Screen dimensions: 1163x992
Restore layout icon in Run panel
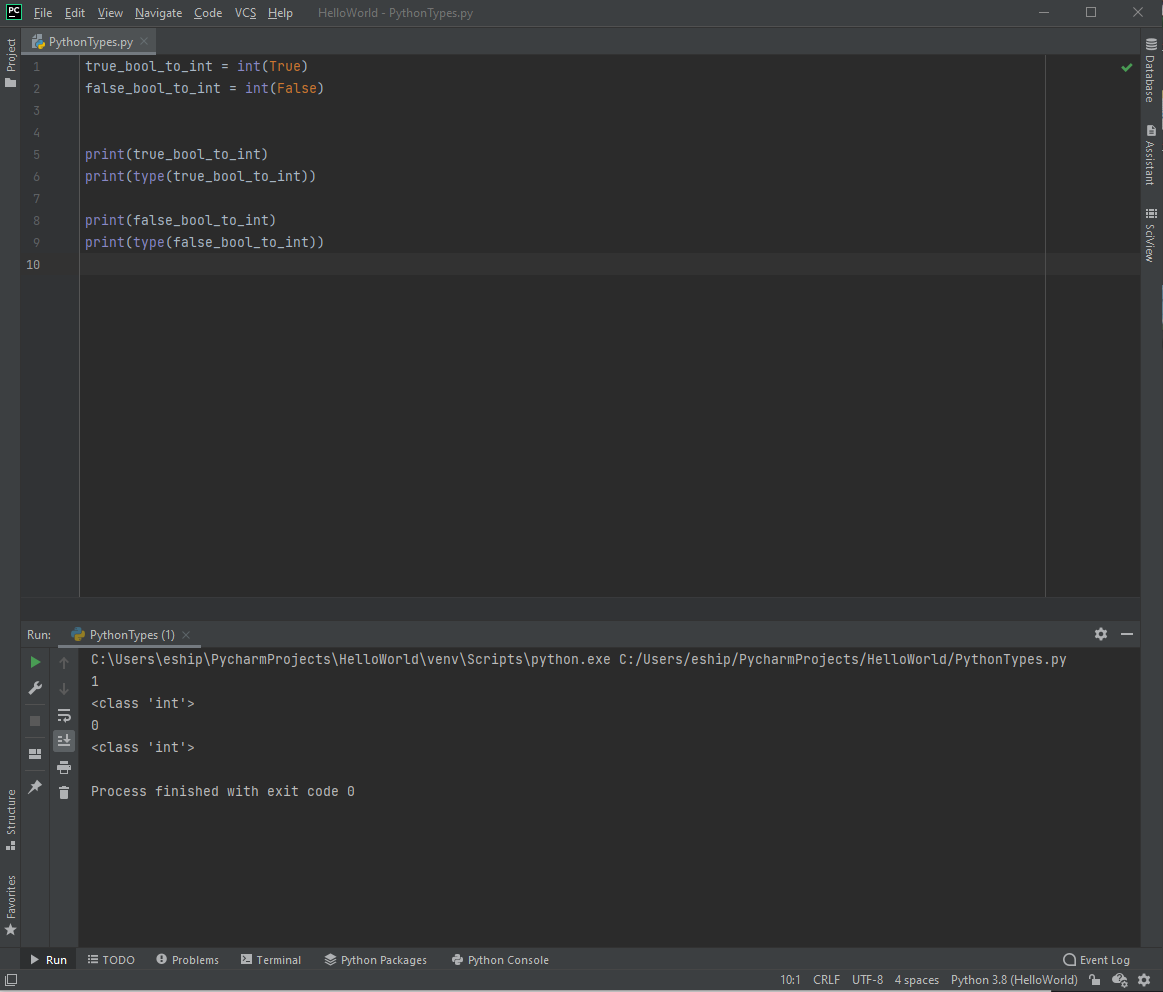tap(35, 754)
